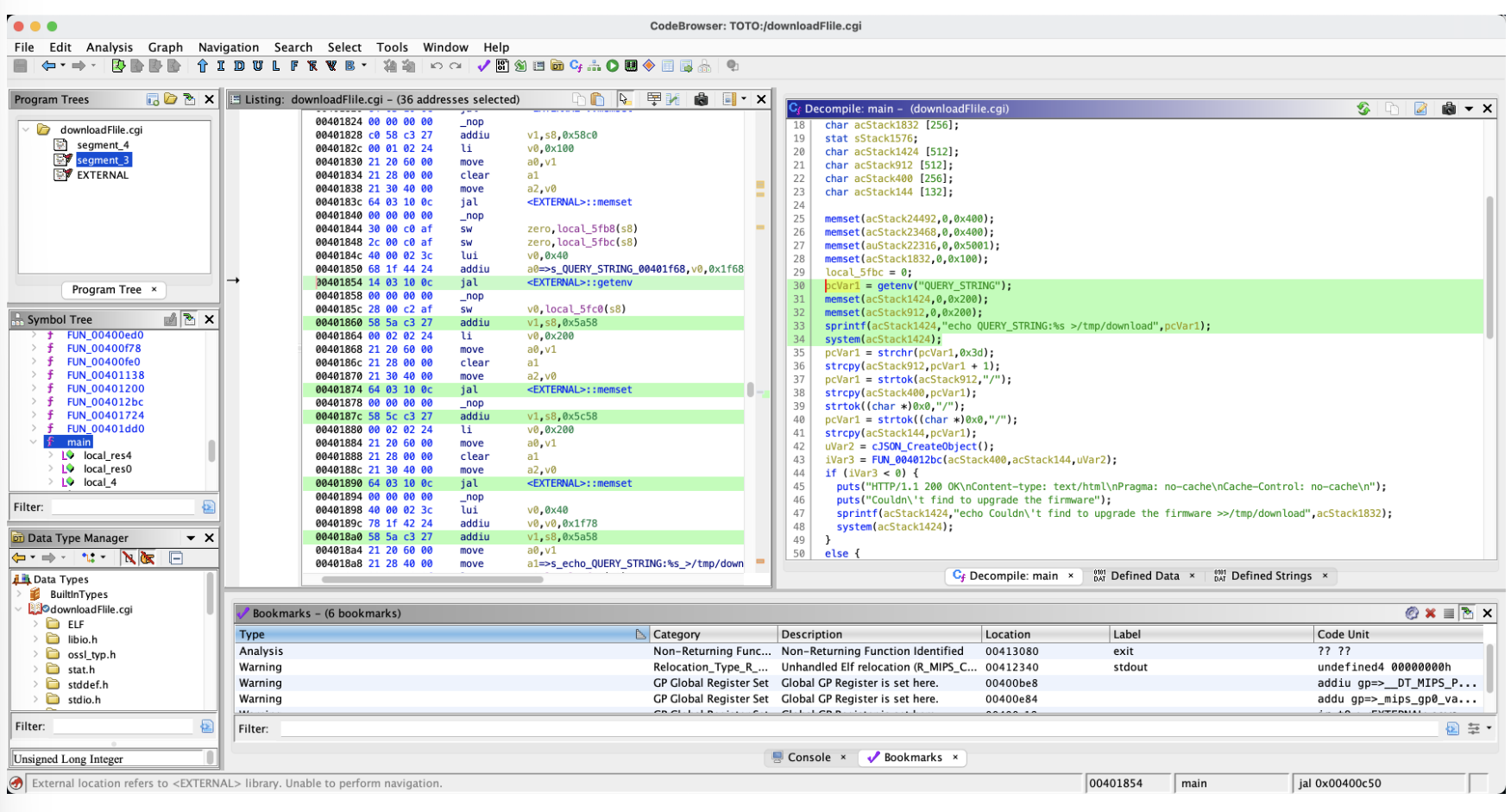Image resolution: width=1511 pixels, height=812 pixels.
Task: Click the Bookmarks filter text field
Action: 854,729
